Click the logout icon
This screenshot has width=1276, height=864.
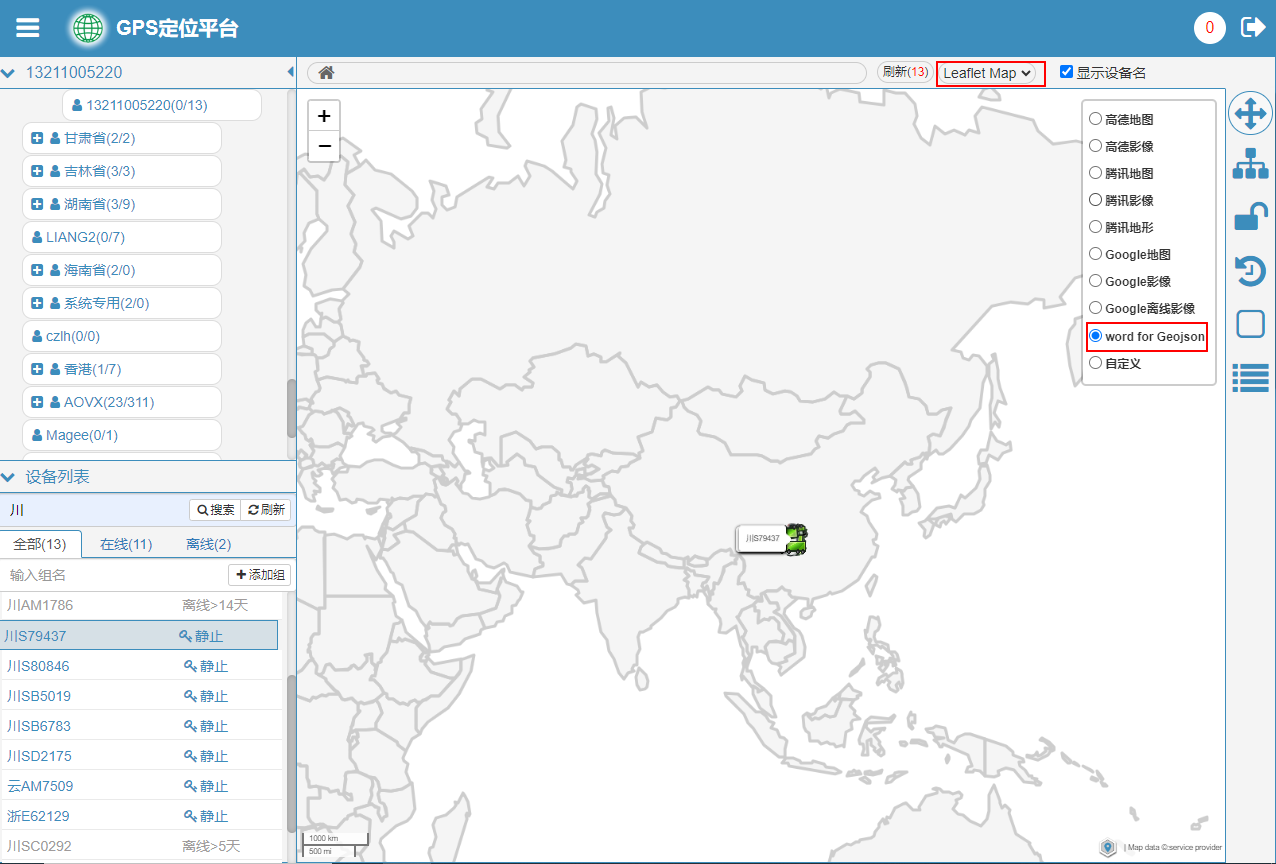[x=1252, y=27]
